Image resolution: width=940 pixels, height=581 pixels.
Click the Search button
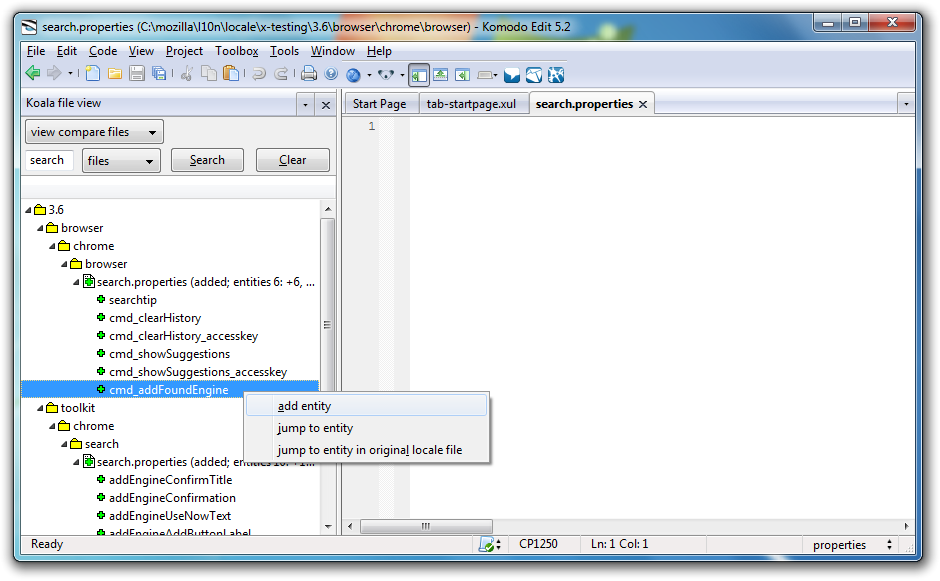[207, 160]
